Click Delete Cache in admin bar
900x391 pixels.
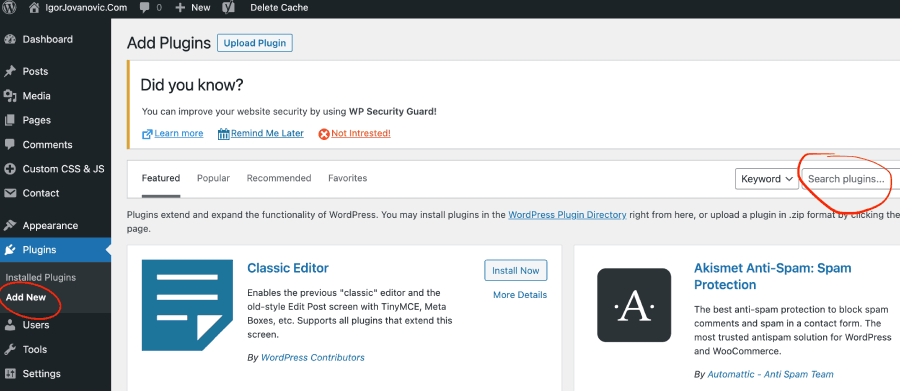(279, 7)
